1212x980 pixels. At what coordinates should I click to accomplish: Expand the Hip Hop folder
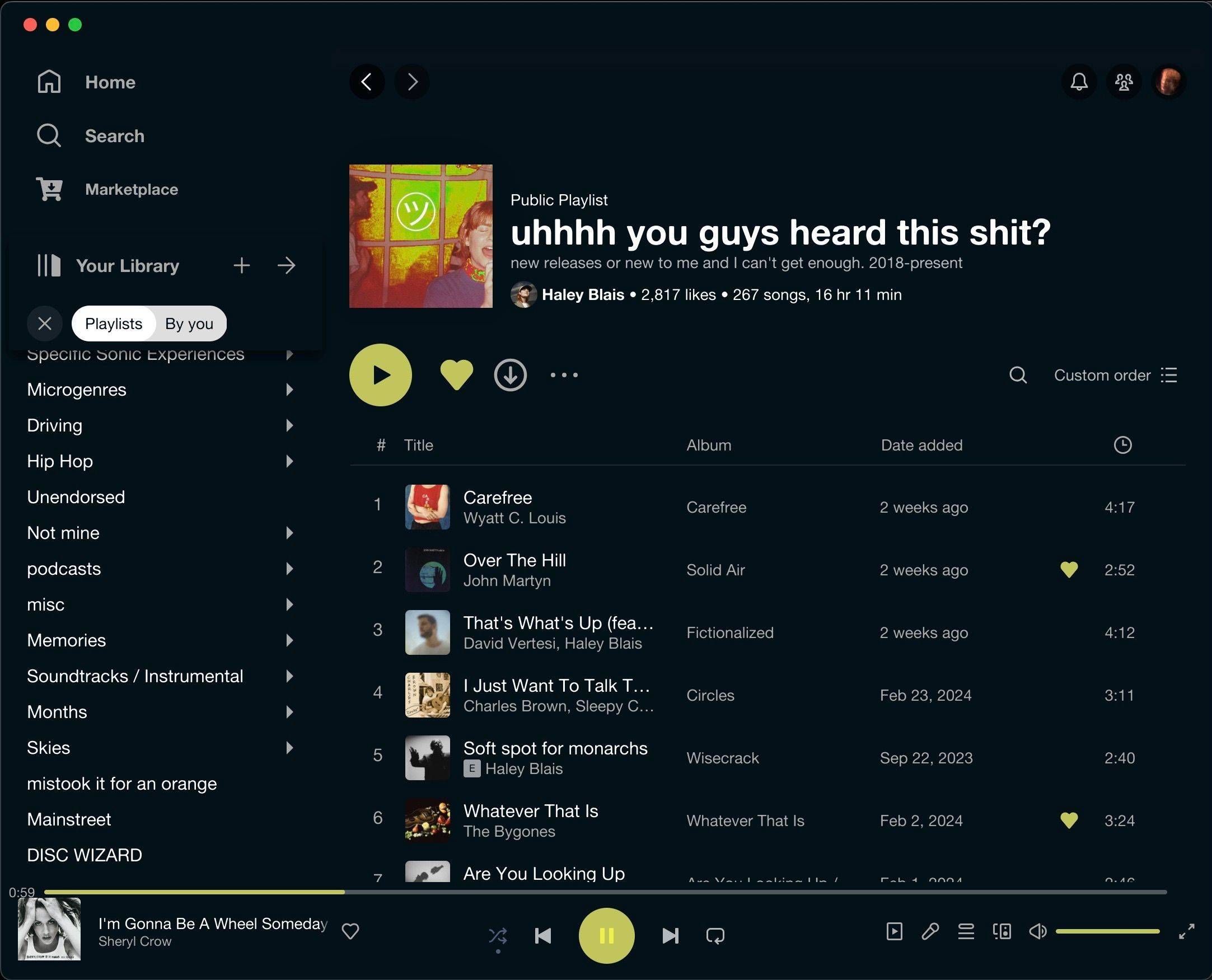click(x=289, y=461)
